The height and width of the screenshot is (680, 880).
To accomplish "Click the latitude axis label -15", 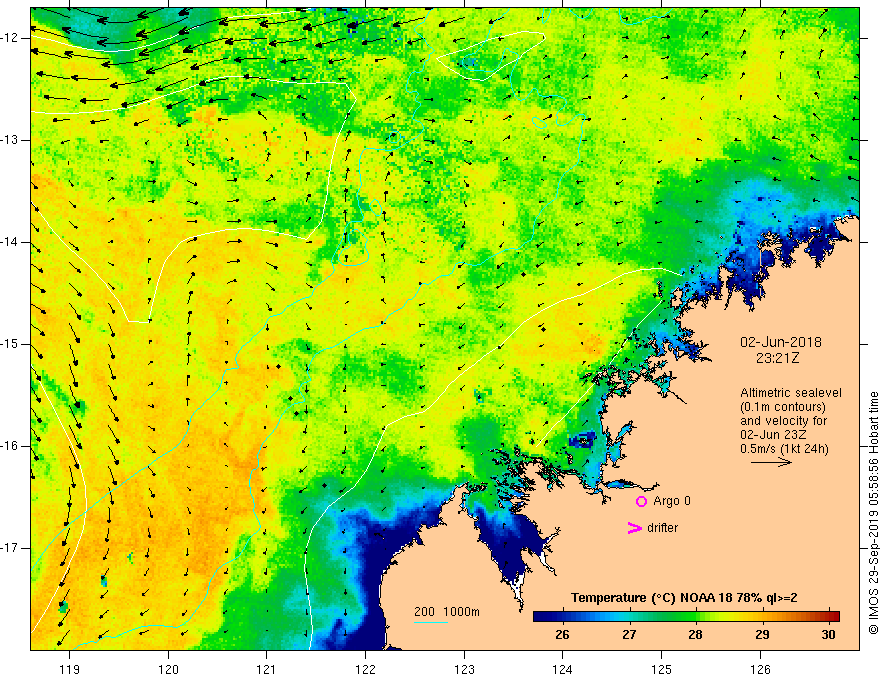I will (x=12, y=344).
